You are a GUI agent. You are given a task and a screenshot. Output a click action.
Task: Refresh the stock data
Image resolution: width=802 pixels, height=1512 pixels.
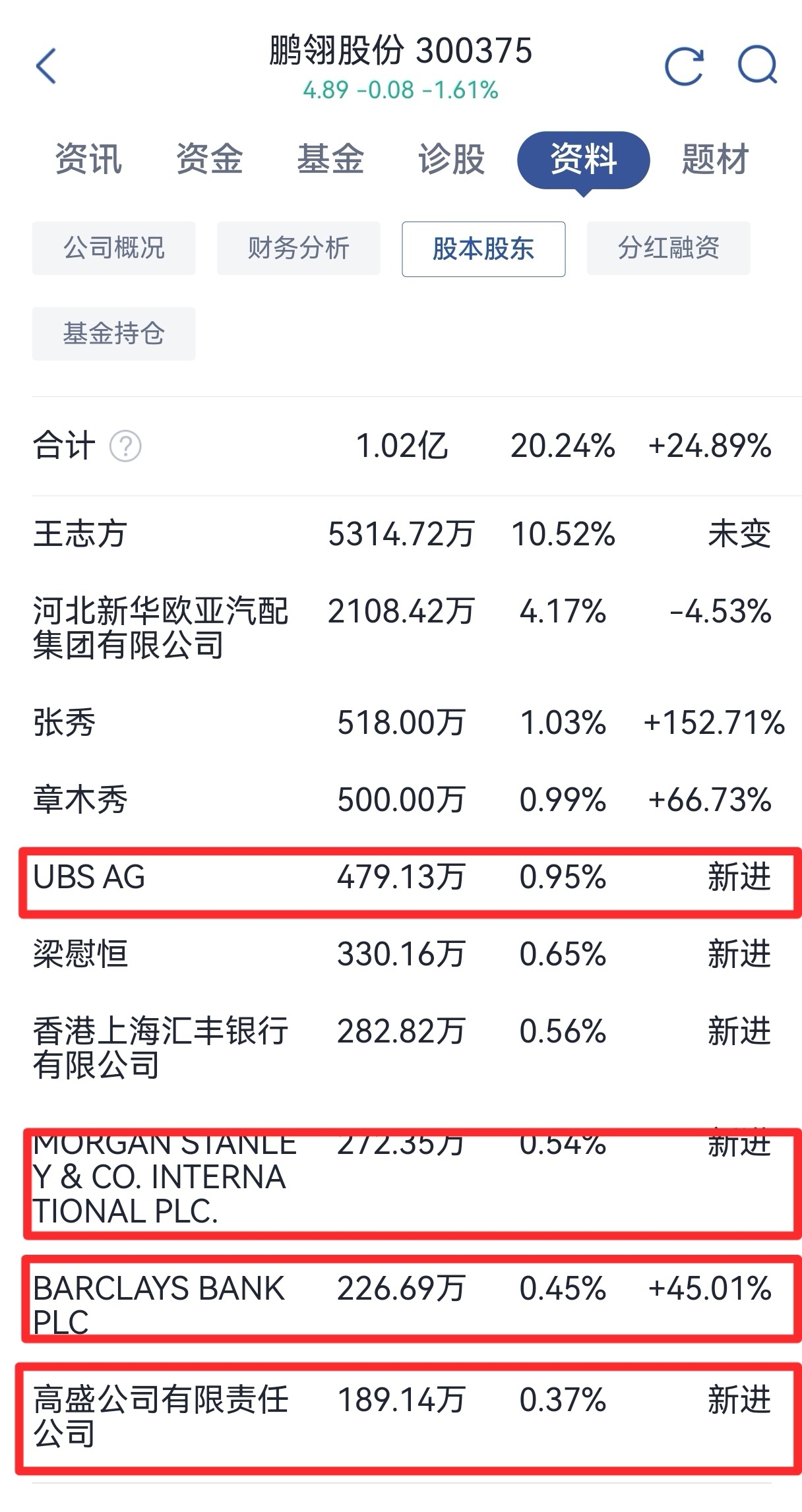coord(684,66)
